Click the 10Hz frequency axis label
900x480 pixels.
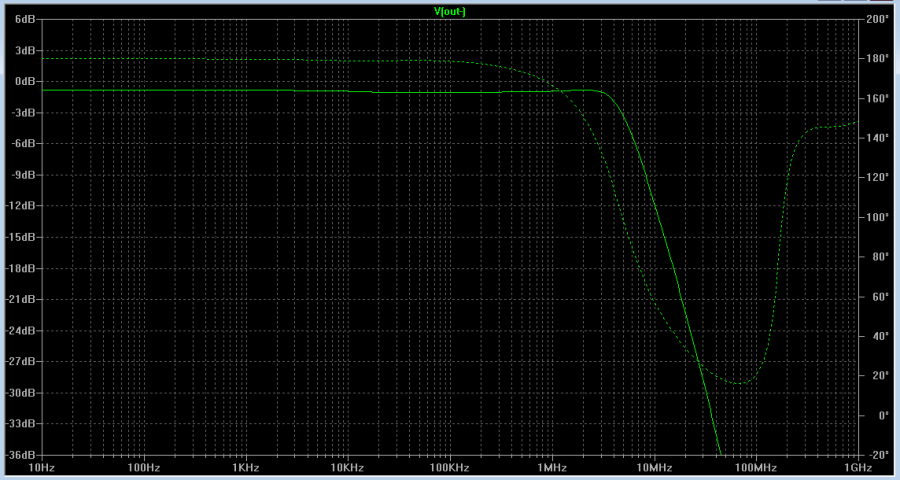[41, 467]
